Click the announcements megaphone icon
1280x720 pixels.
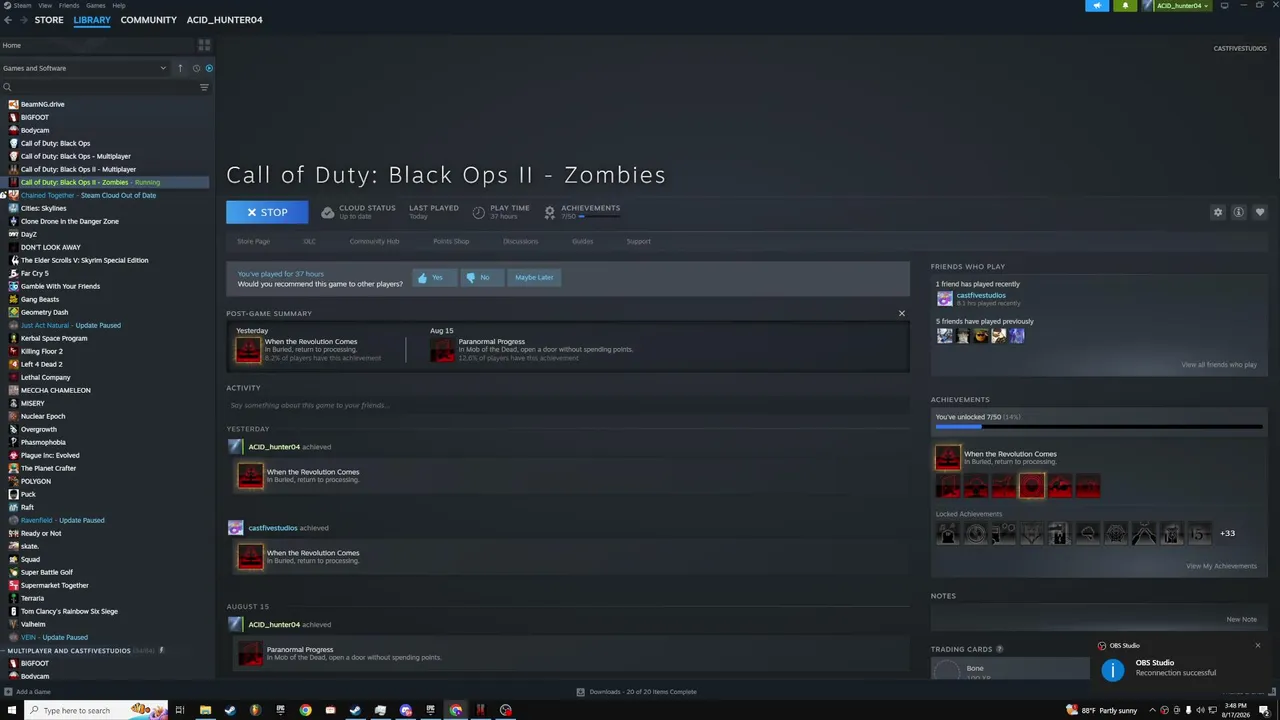[x=1097, y=5]
